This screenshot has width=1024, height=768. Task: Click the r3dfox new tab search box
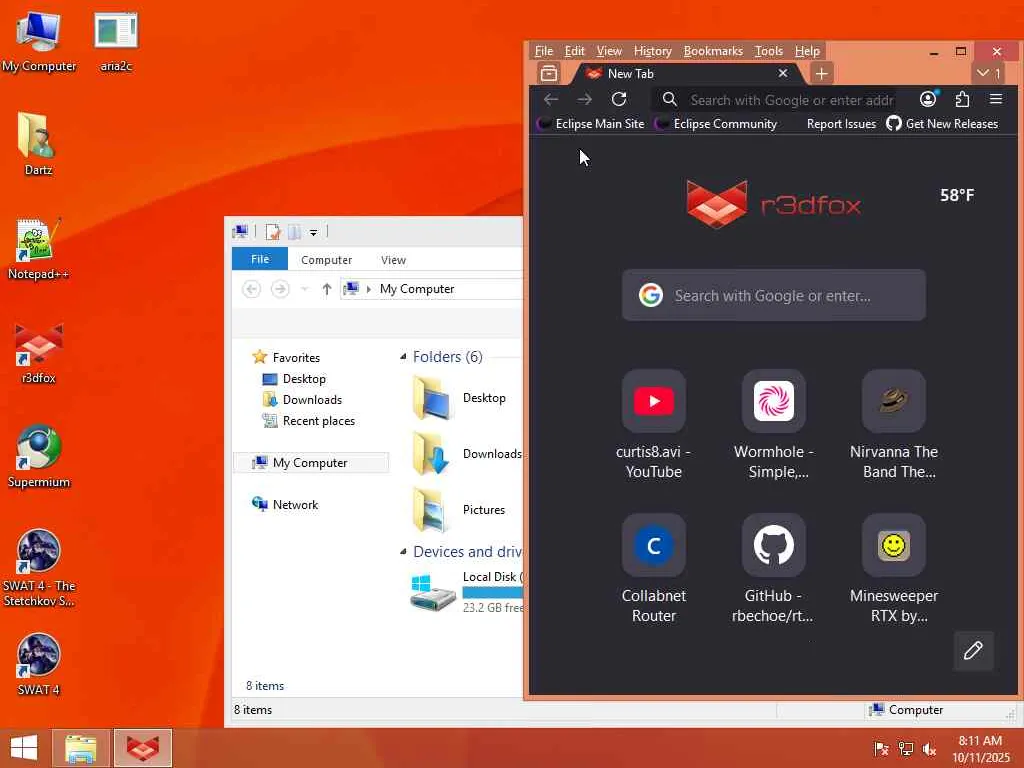tap(774, 295)
